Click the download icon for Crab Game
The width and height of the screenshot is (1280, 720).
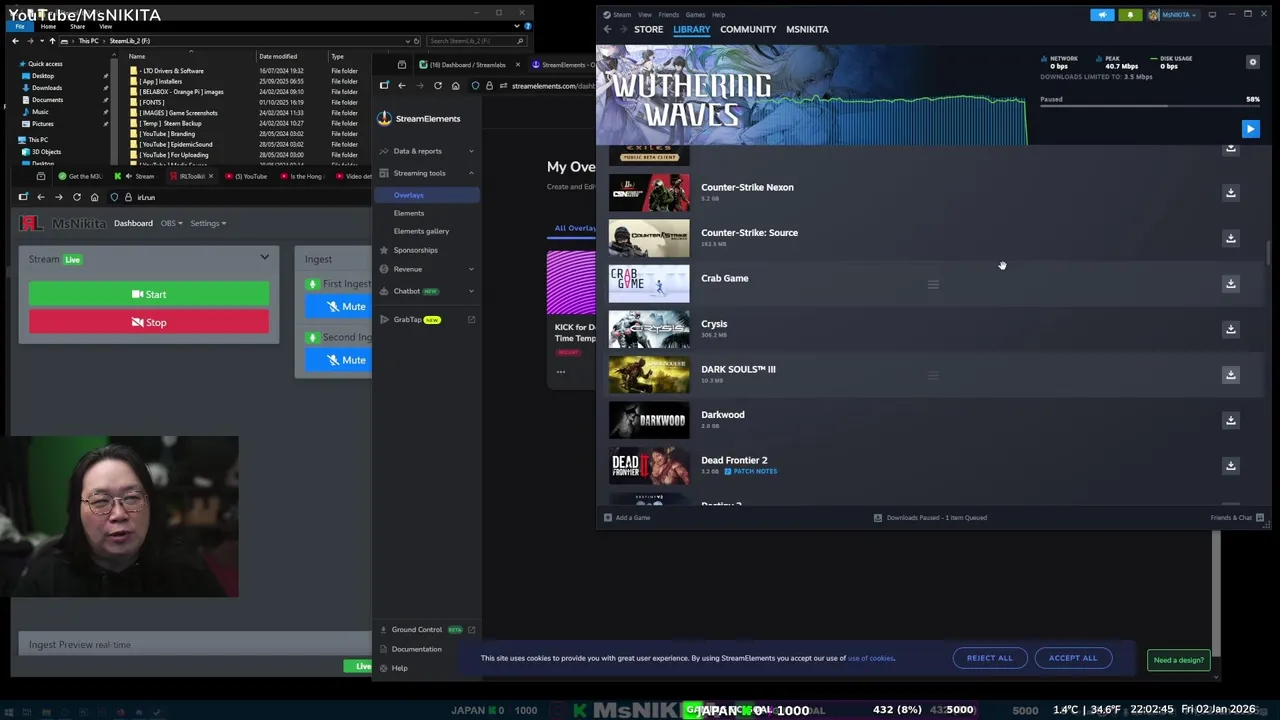(1231, 284)
